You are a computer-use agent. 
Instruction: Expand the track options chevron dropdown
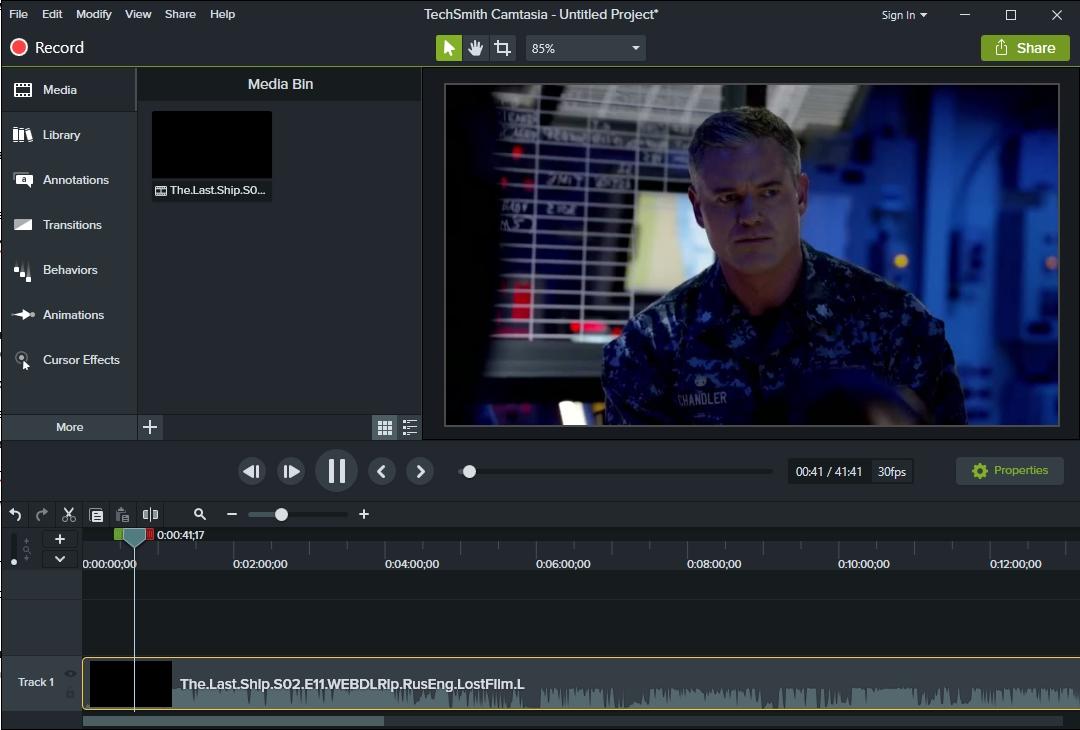(60, 559)
